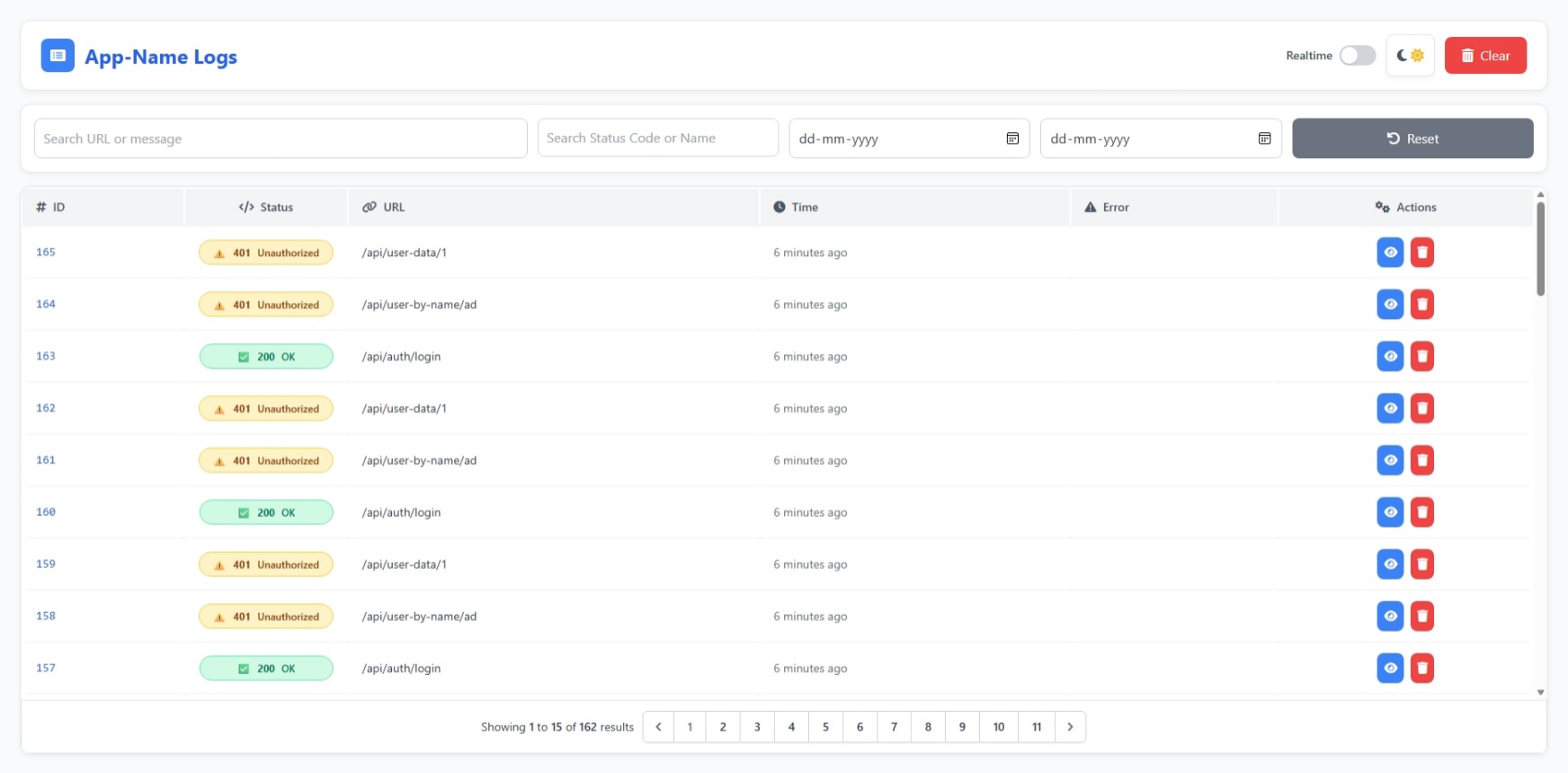Click the Error column header

(x=1174, y=207)
